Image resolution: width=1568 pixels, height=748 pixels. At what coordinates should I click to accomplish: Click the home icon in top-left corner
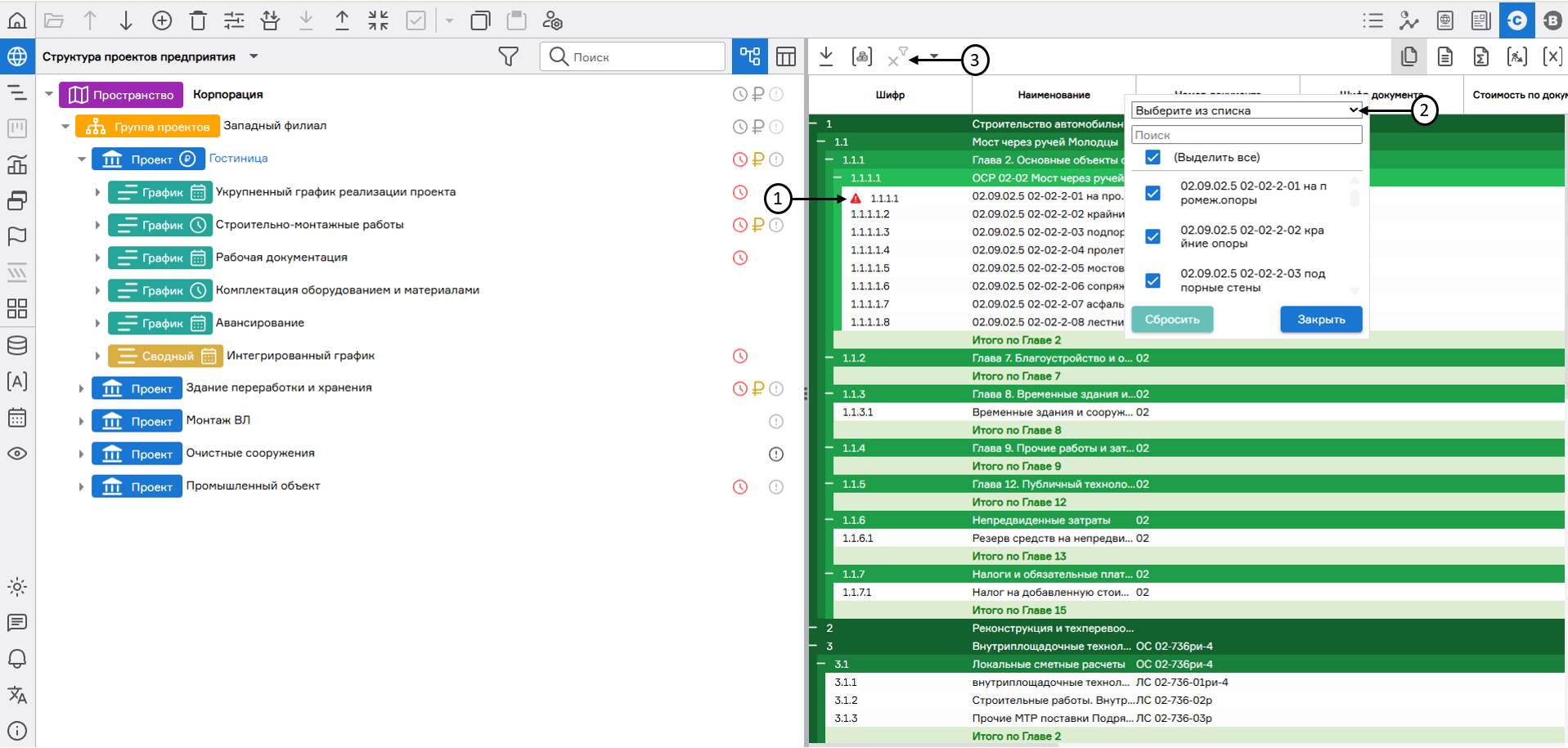pyautogui.click(x=17, y=20)
